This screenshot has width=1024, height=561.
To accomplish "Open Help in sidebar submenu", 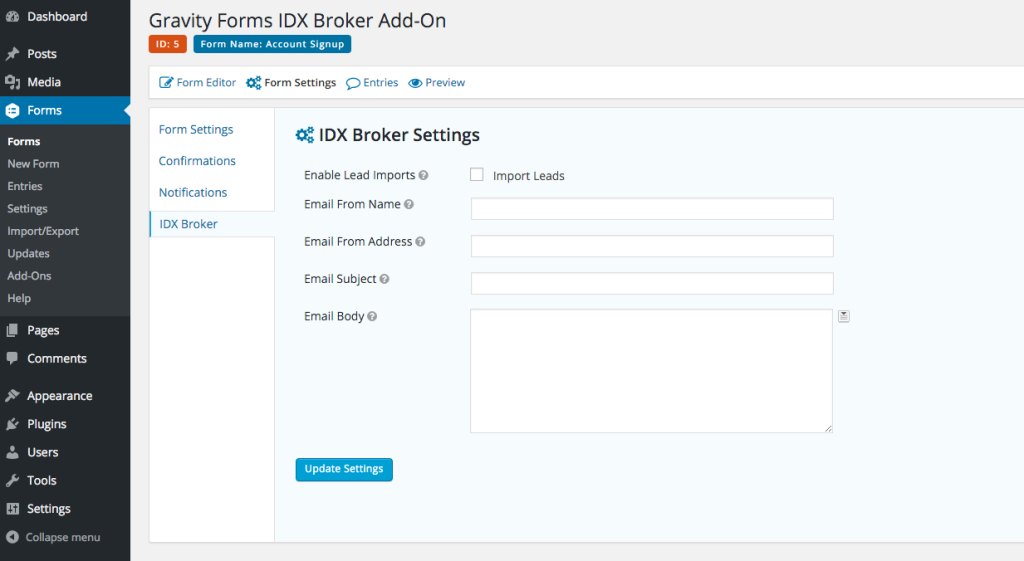I will [x=19, y=298].
